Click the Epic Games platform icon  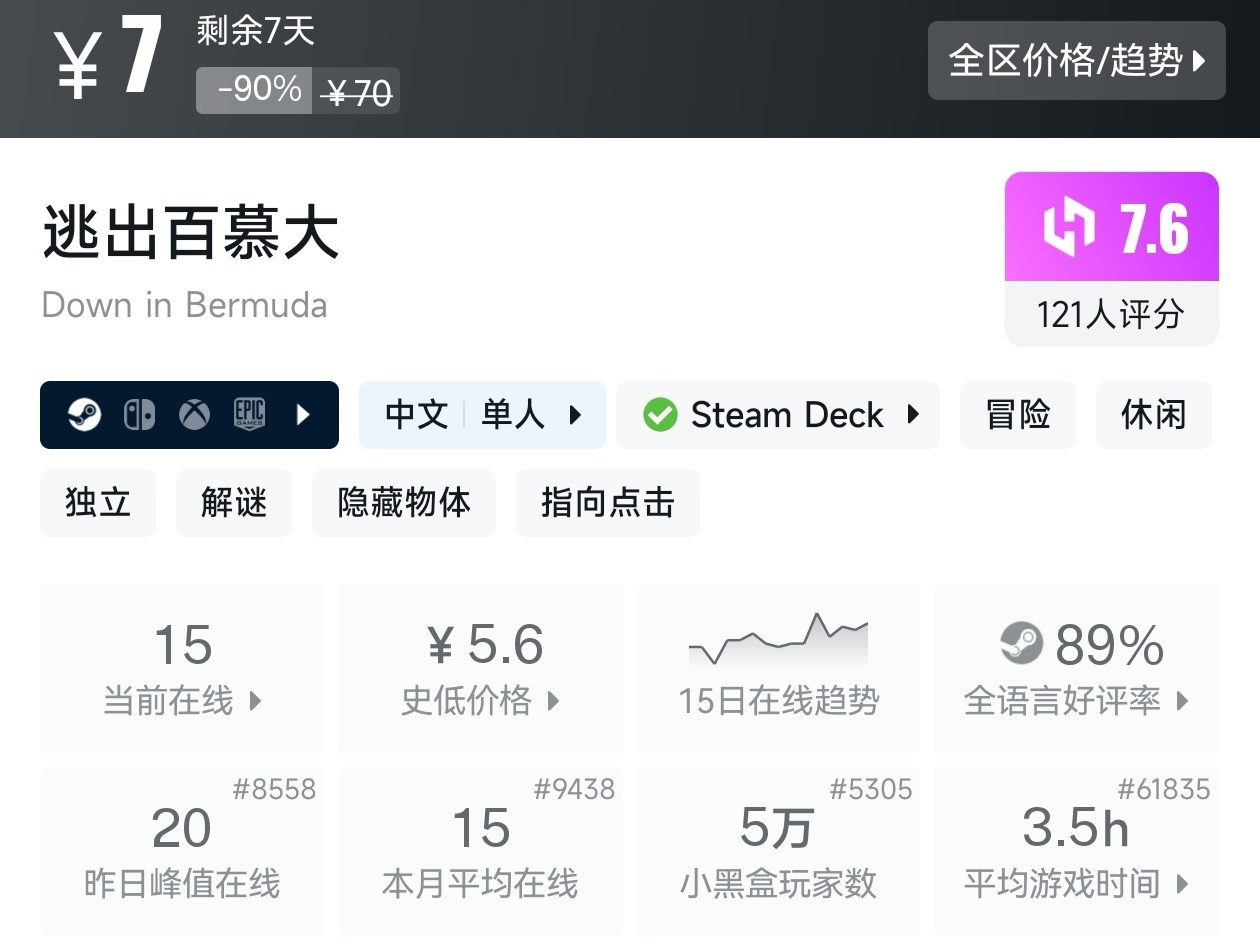249,414
